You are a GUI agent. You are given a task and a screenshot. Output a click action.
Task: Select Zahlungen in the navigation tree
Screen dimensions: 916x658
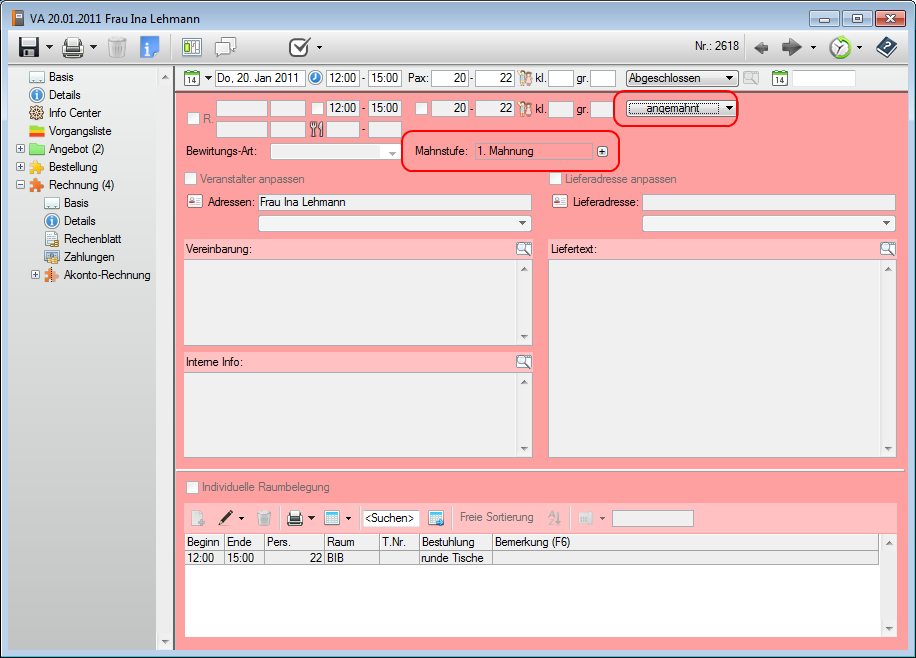point(88,257)
